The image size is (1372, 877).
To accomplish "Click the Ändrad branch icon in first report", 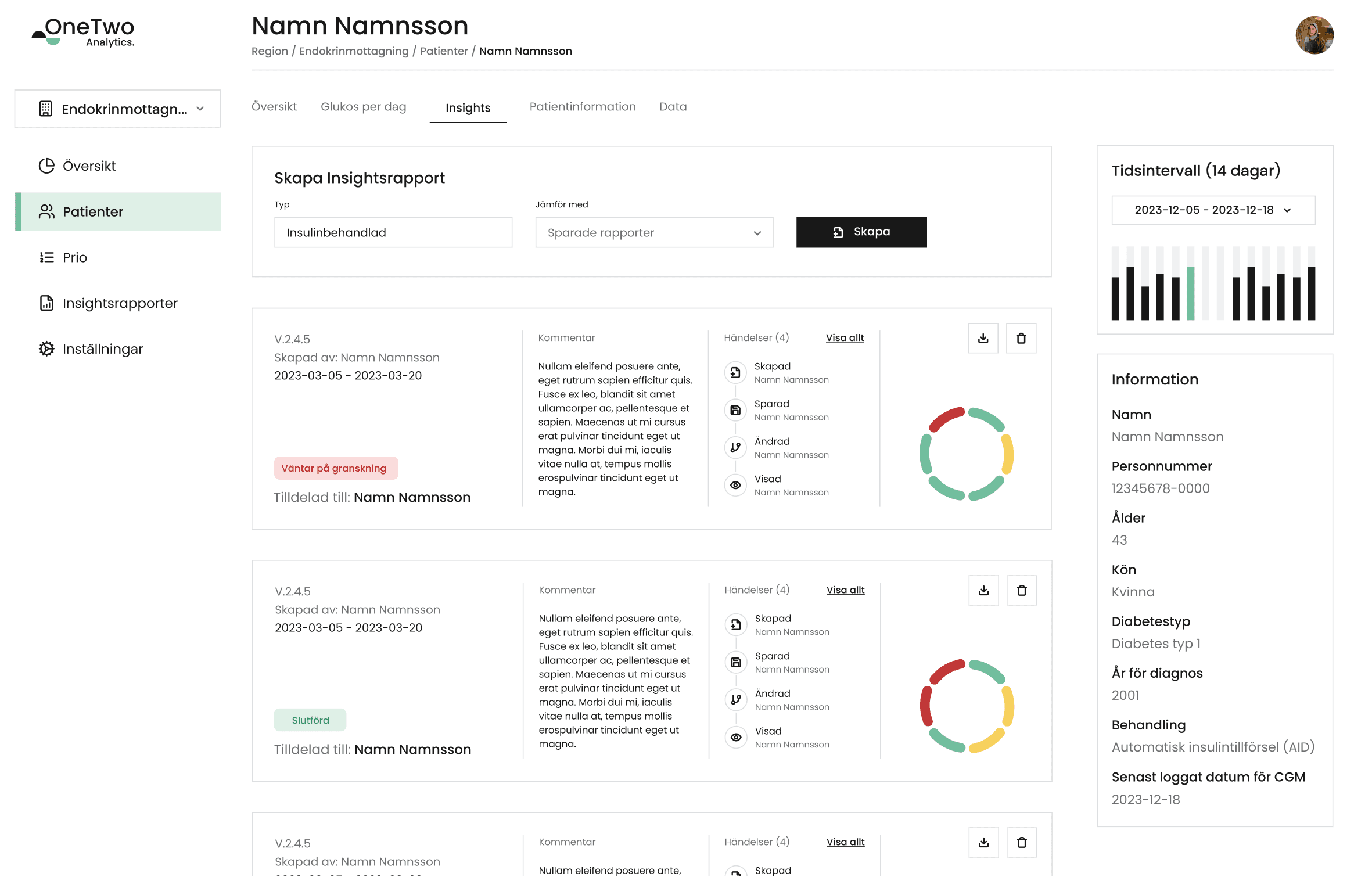I will click(735, 447).
